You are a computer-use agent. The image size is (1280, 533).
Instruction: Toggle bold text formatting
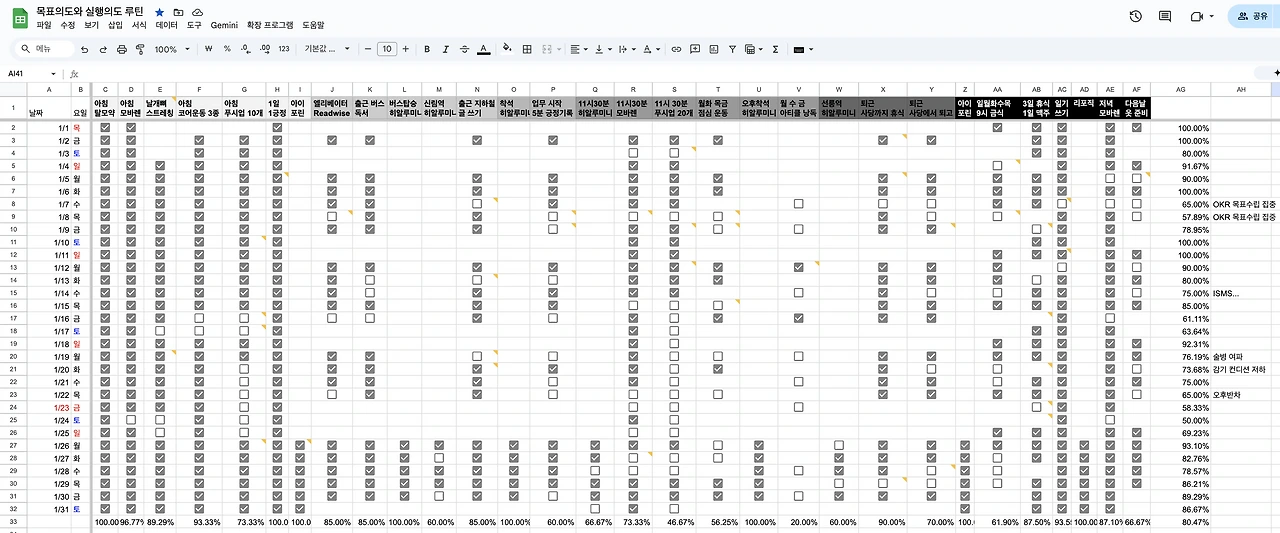tap(428, 49)
